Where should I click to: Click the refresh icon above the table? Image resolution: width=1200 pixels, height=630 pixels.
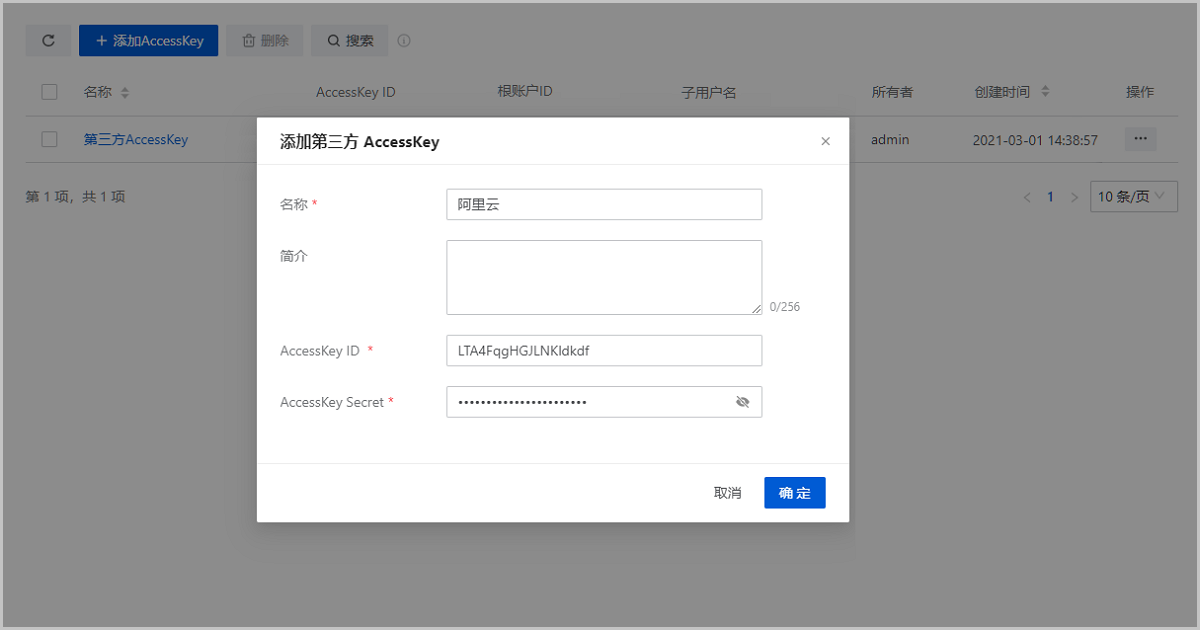48,40
